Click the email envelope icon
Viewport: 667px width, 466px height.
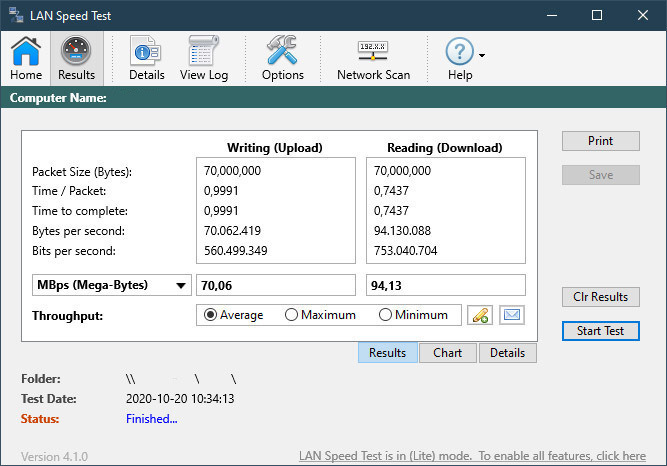coord(512,315)
